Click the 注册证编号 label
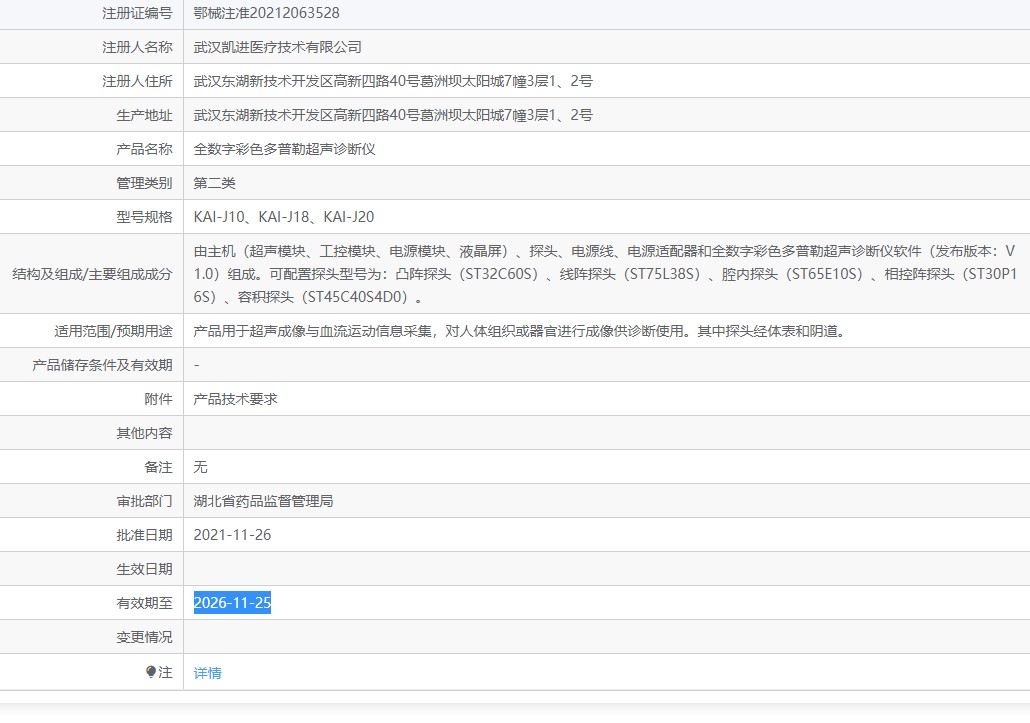 click(x=137, y=13)
